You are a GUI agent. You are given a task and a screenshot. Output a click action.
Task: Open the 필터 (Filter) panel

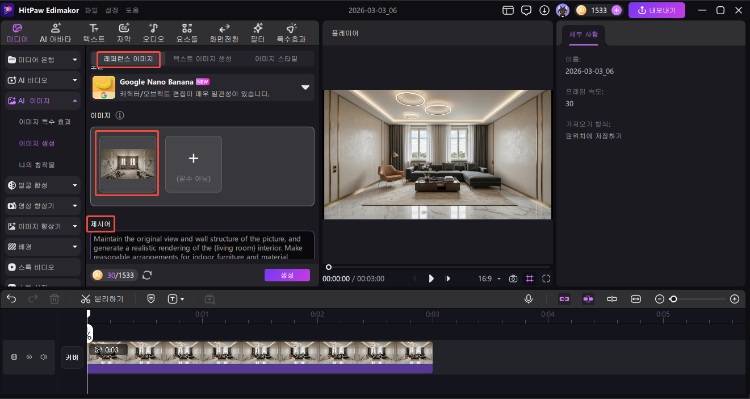[x=258, y=33]
